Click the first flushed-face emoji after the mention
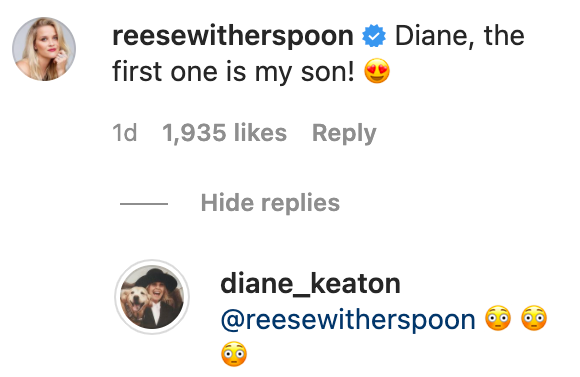 (x=498, y=318)
